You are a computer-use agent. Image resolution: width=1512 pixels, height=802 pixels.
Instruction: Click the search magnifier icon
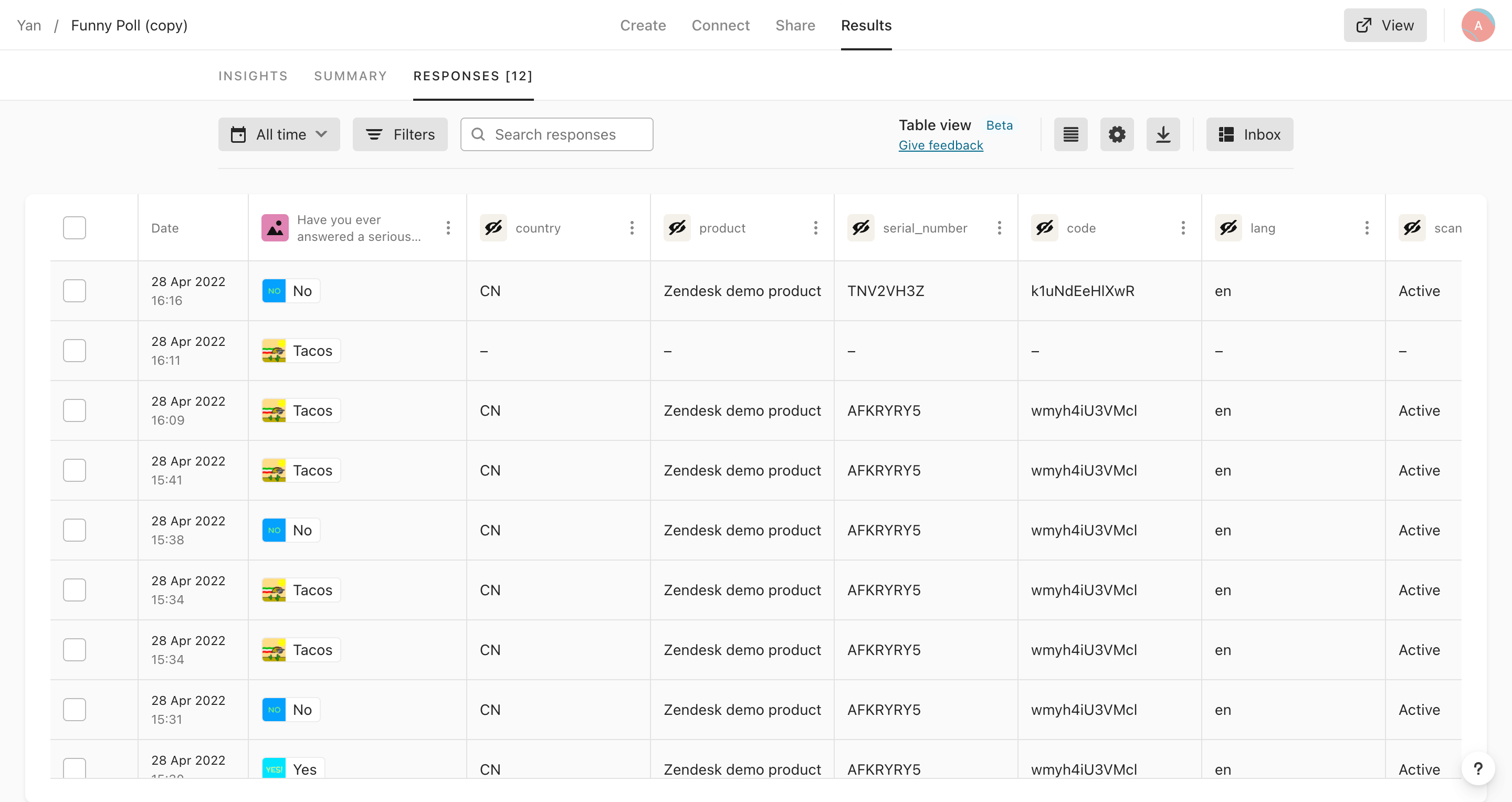coord(478,134)
